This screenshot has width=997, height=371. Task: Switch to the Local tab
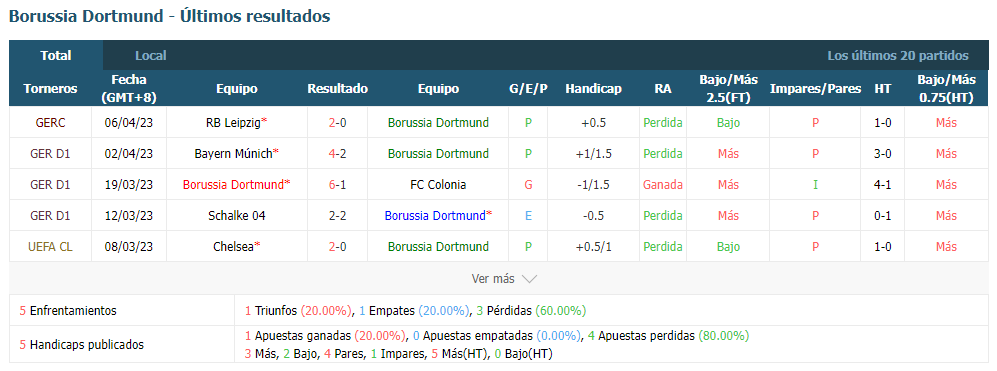151,55
